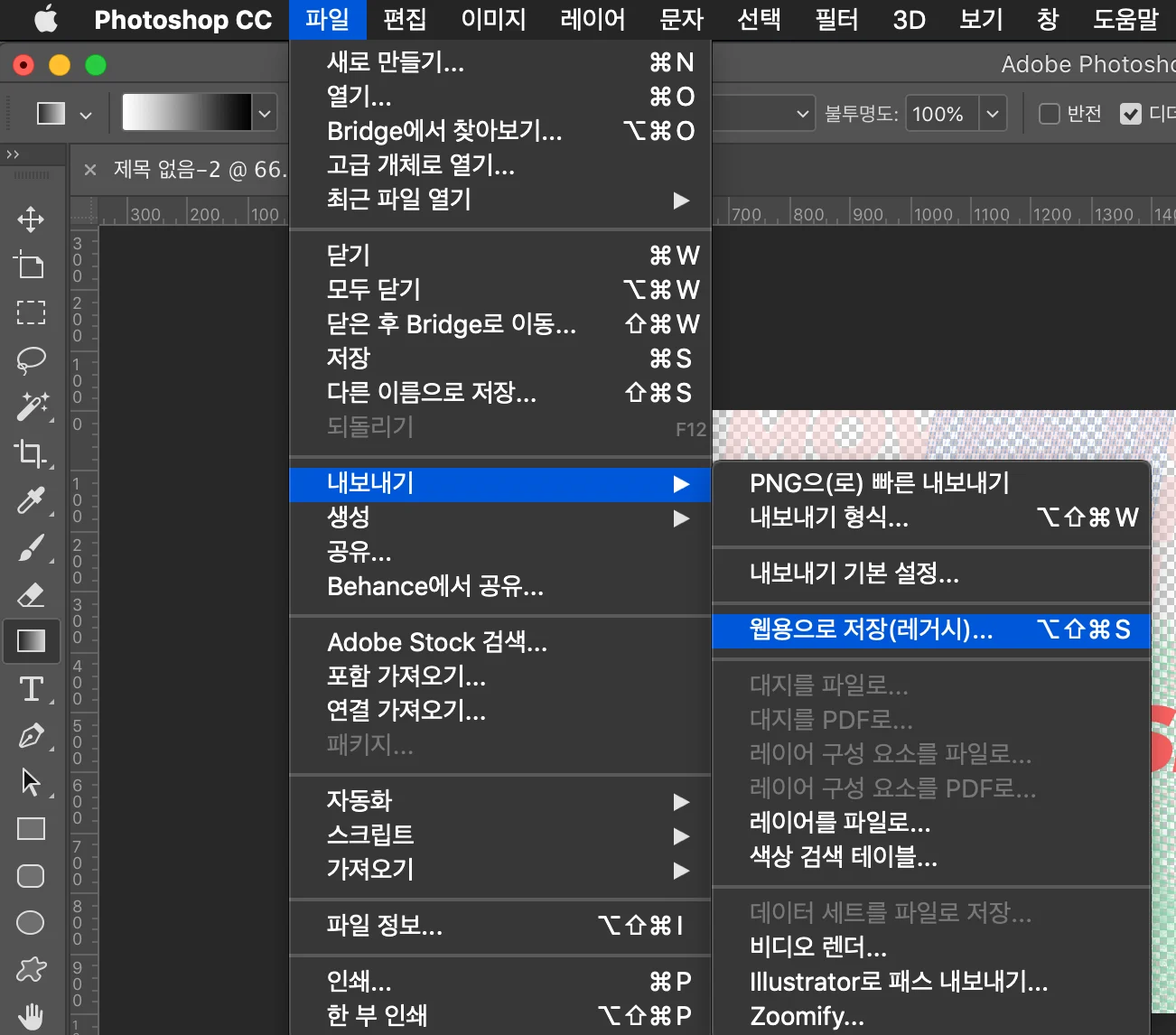Expand the 가져오기 submenu

coord(500,870)
